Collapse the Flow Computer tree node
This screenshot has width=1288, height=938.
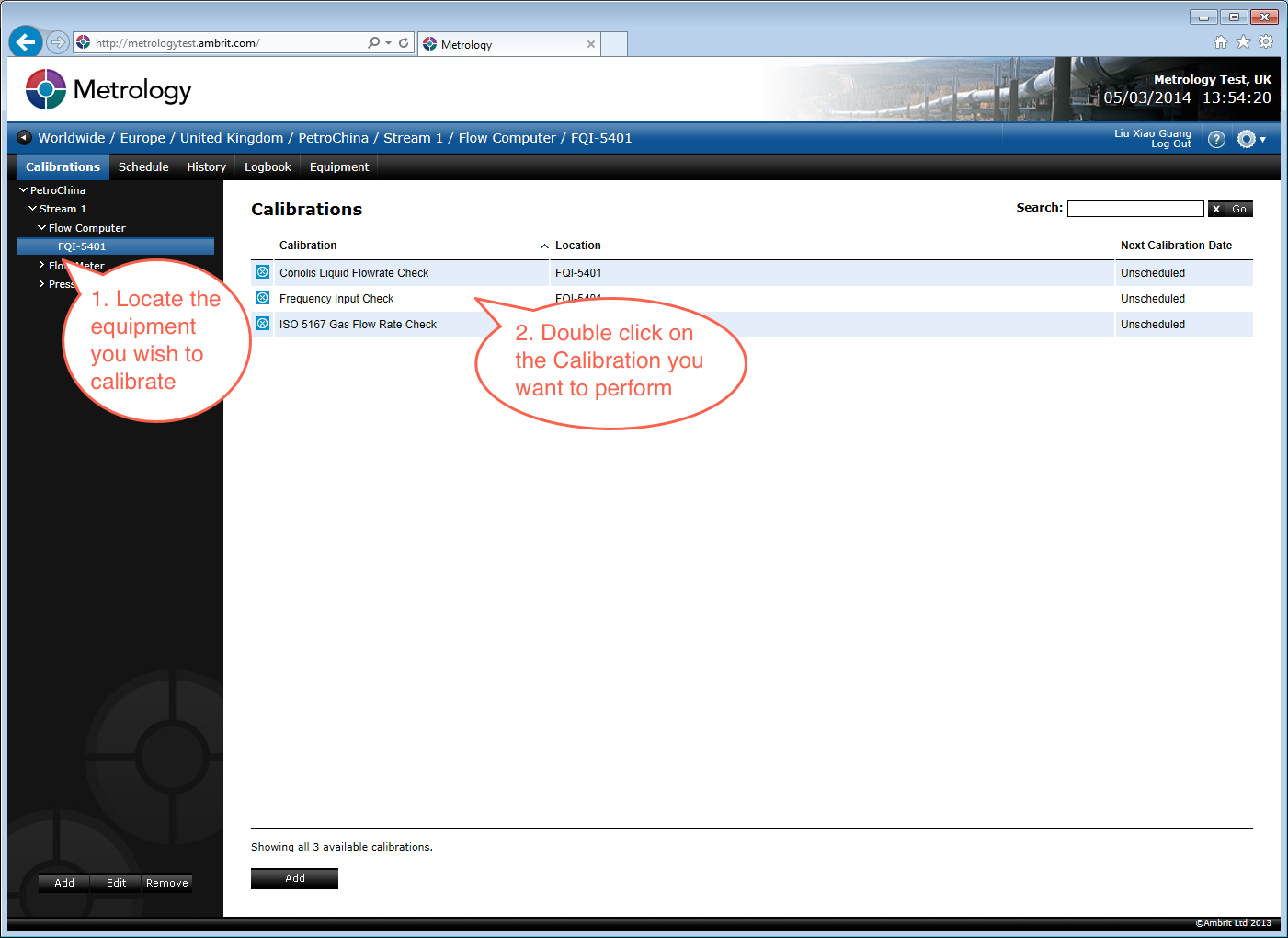click(x=41, y=227)
